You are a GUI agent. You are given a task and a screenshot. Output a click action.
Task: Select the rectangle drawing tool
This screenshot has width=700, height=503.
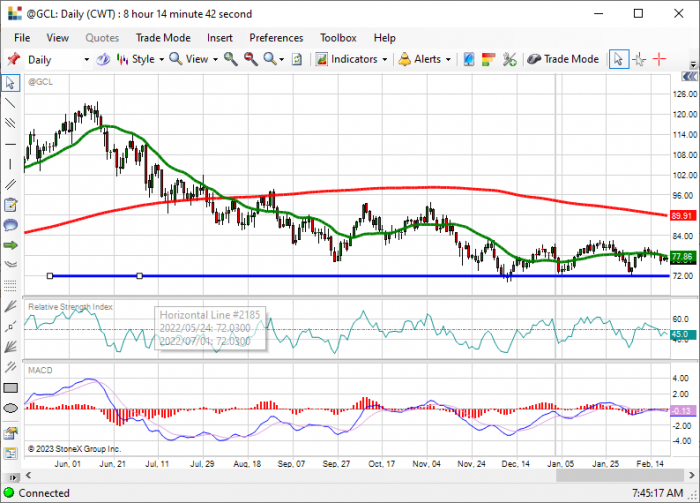click(x=10, y=388)
